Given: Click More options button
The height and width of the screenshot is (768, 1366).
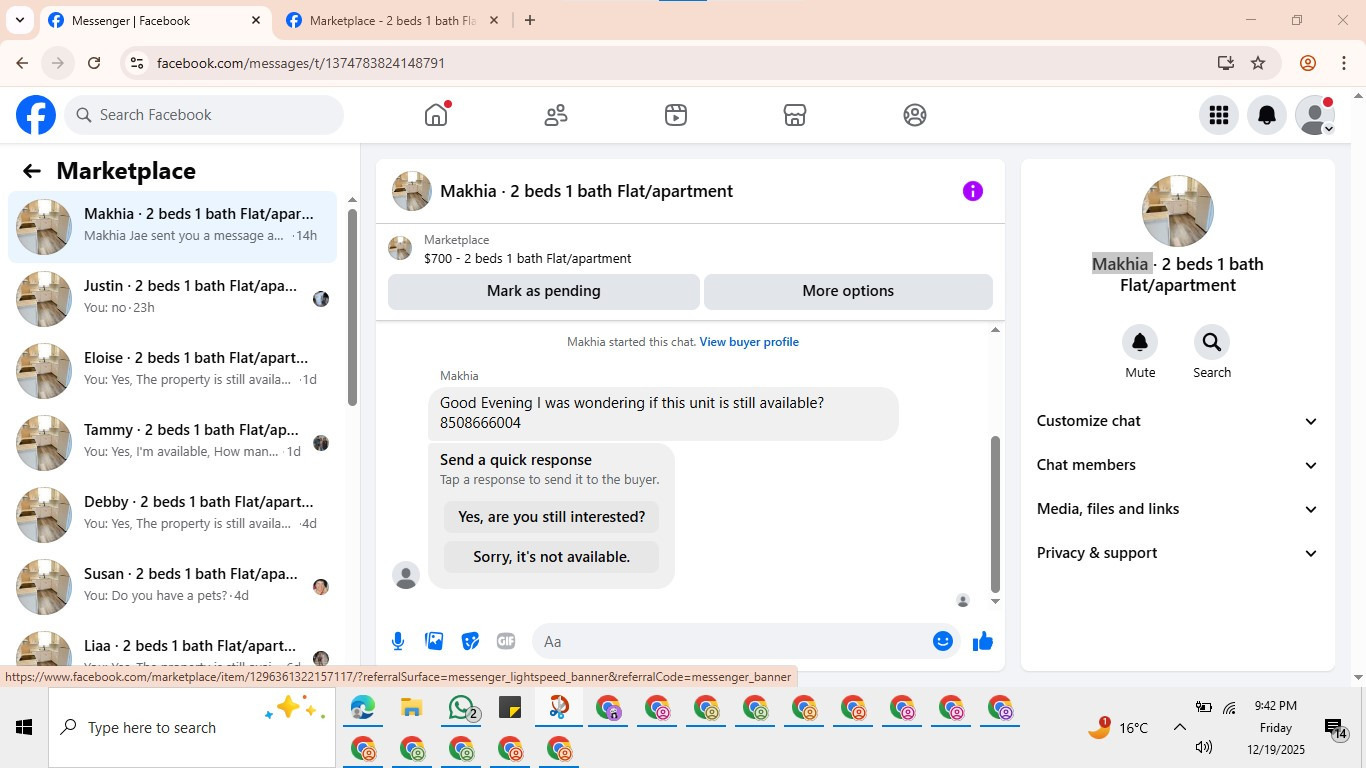Looking at the screenshot, I should pos(848,291).
